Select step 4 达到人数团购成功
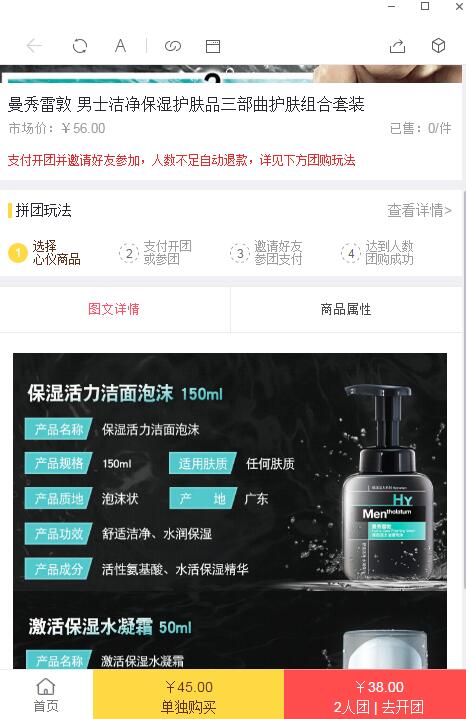The height and width of the screenshot is (719, 466). click(x=377, y=253)
